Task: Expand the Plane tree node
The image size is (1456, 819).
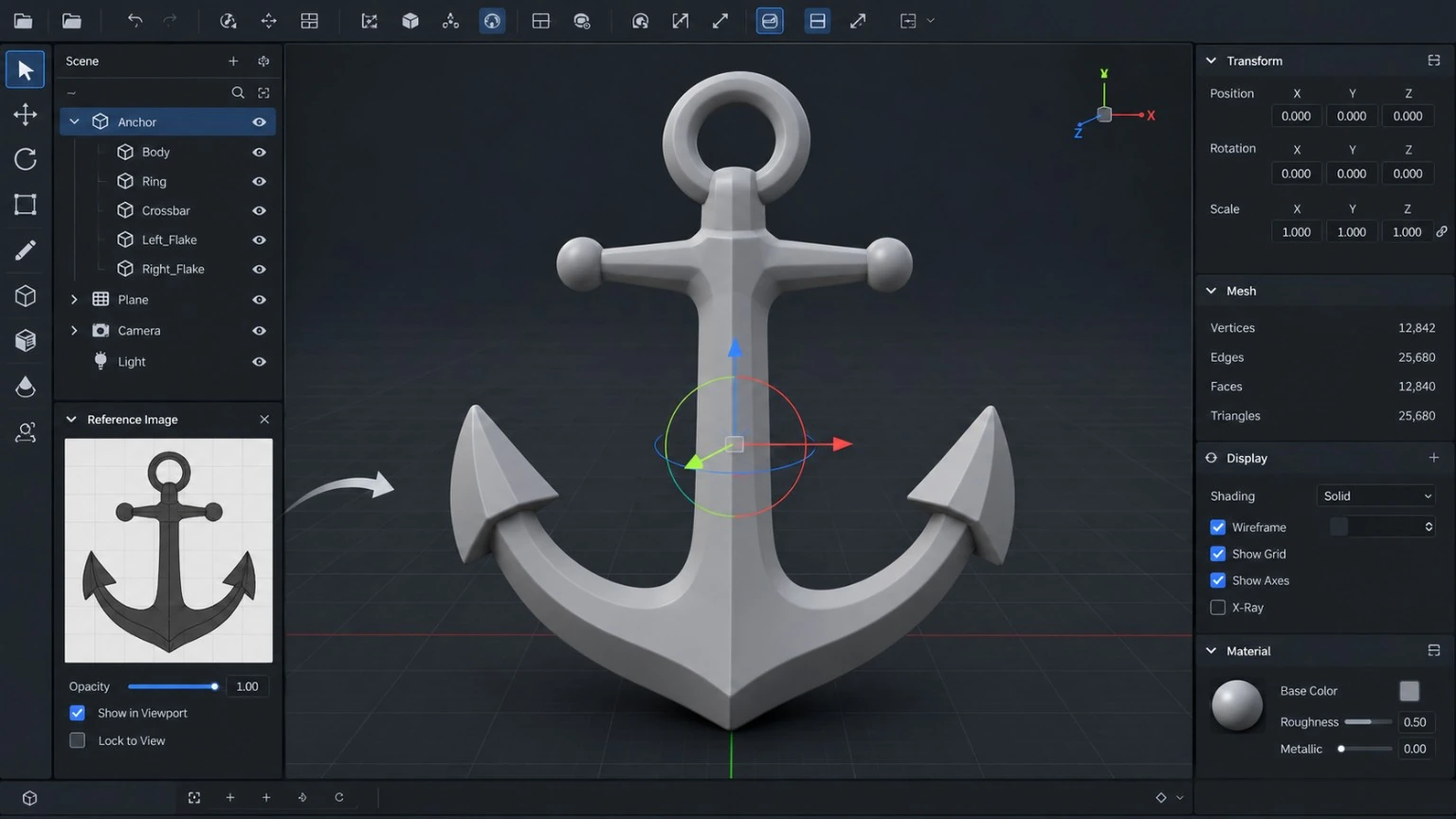Action: 74,300
